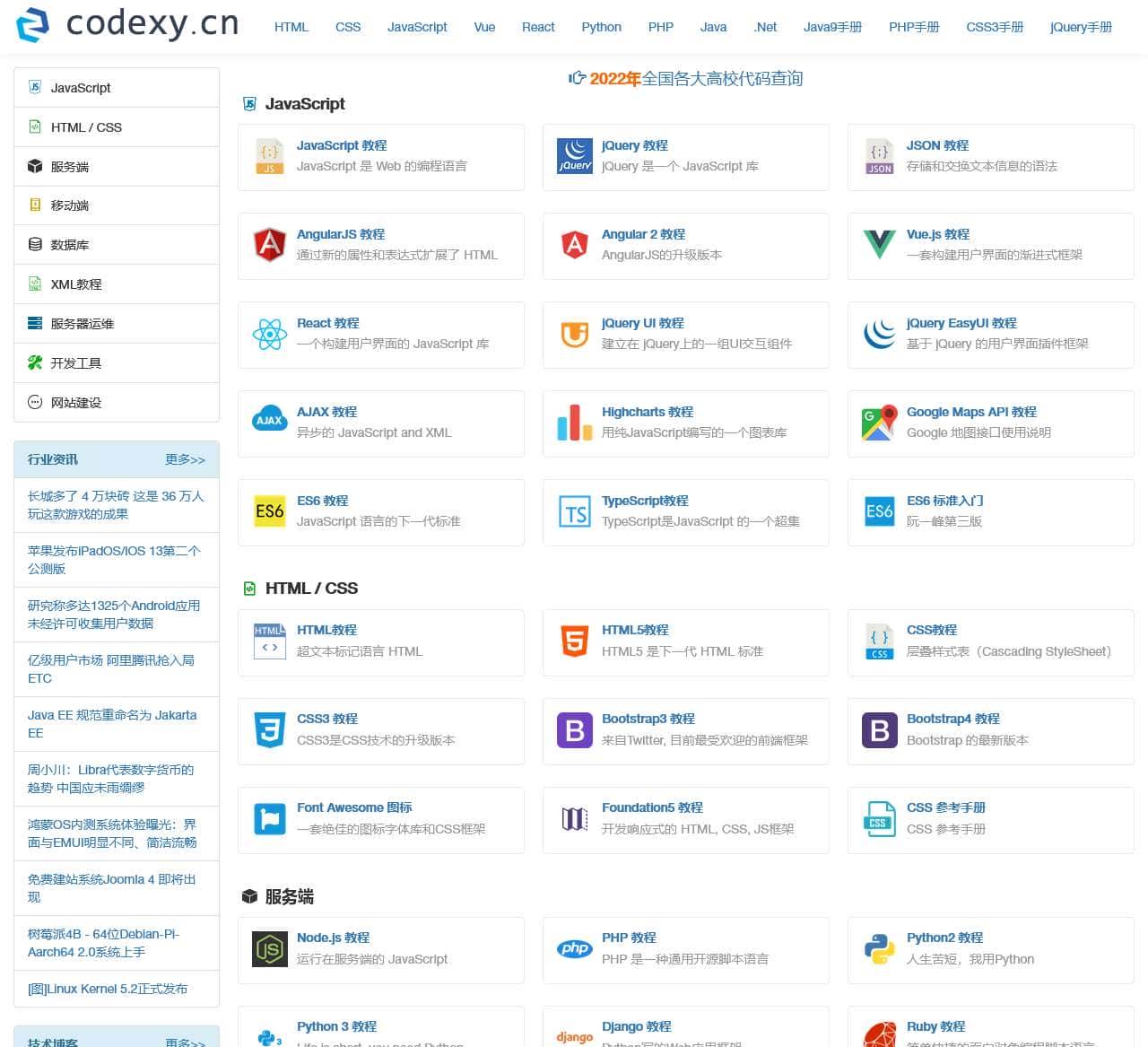This screenshot has height=1047, width=1148.
Task: Select the TypeScript教程 TS icon
Action: click(575, 511)
